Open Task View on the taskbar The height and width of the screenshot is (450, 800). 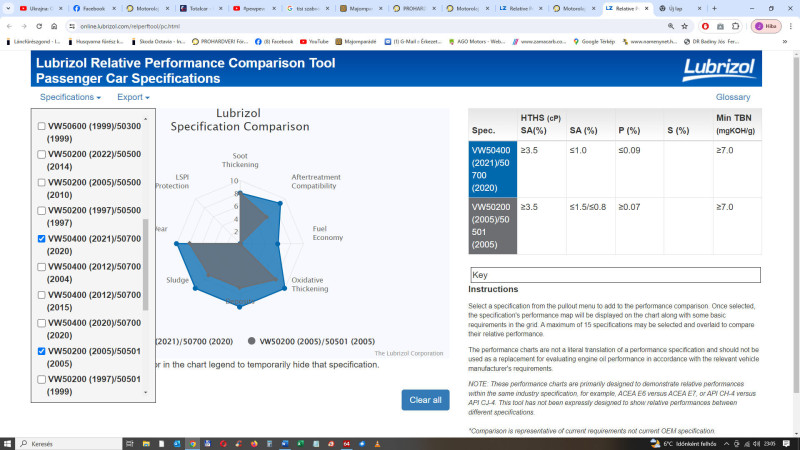coord(130,444)
